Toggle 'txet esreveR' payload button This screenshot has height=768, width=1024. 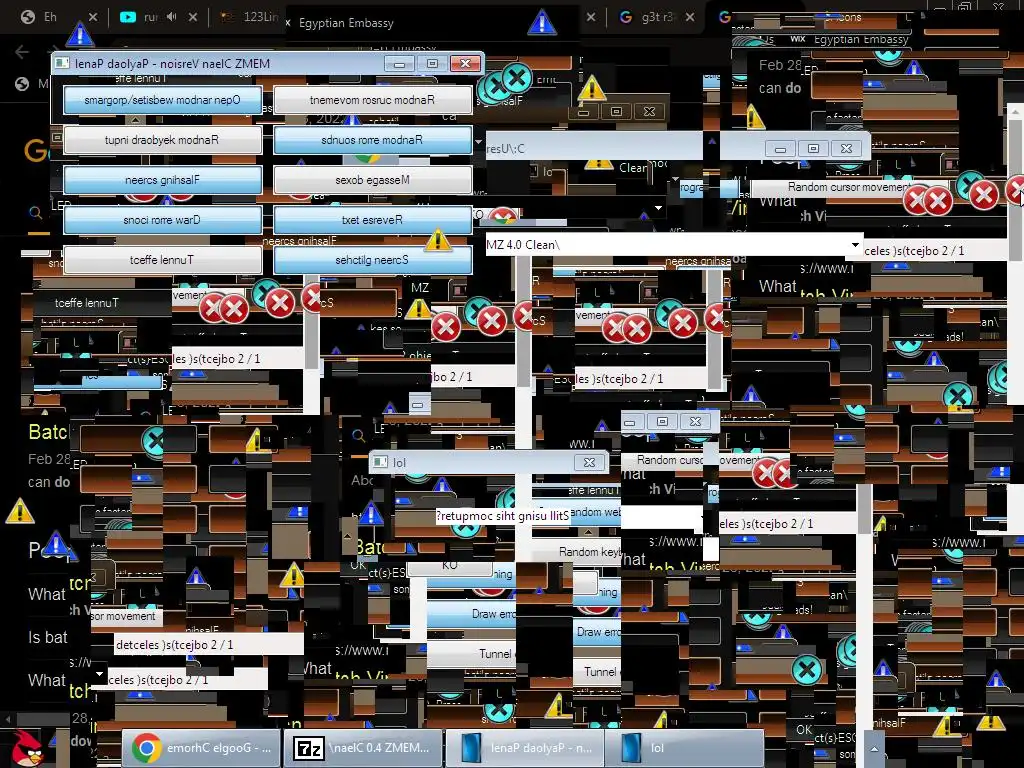click(x=372, y=220)
